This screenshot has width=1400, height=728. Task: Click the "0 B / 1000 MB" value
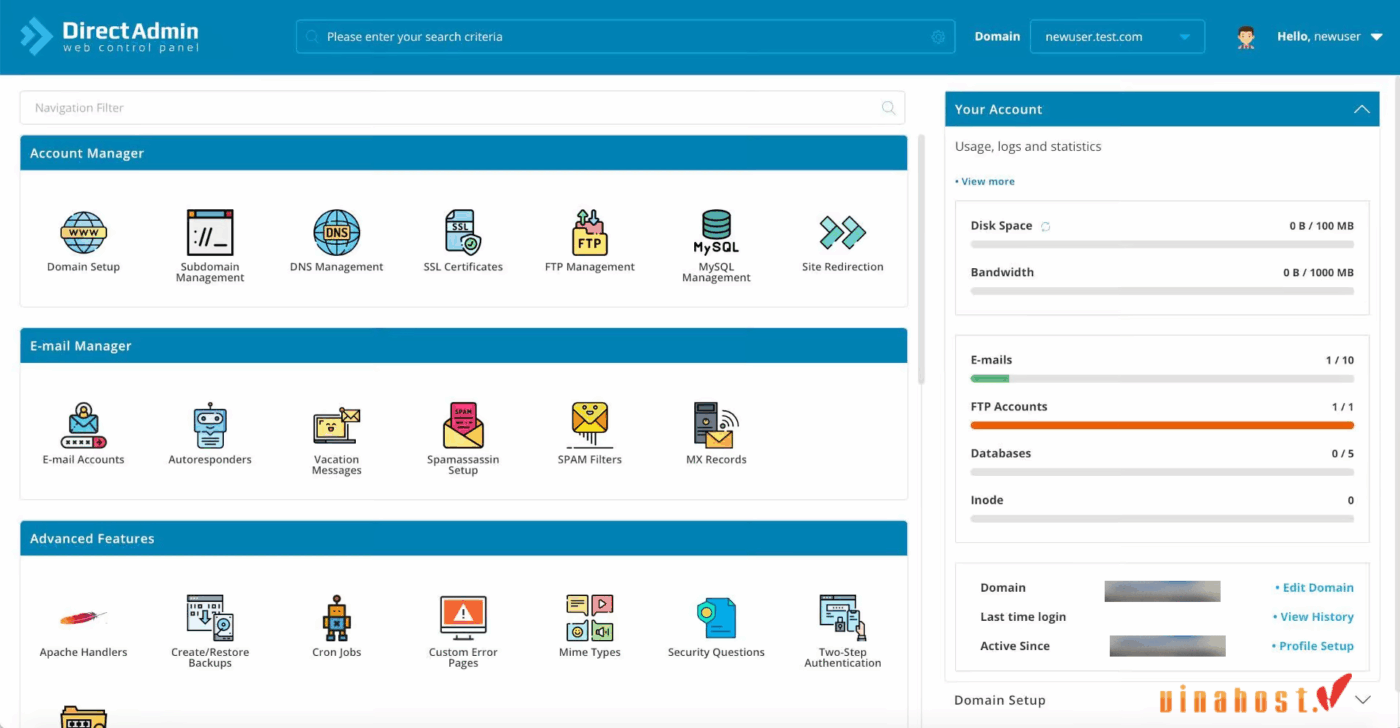tap(1318, 272)
